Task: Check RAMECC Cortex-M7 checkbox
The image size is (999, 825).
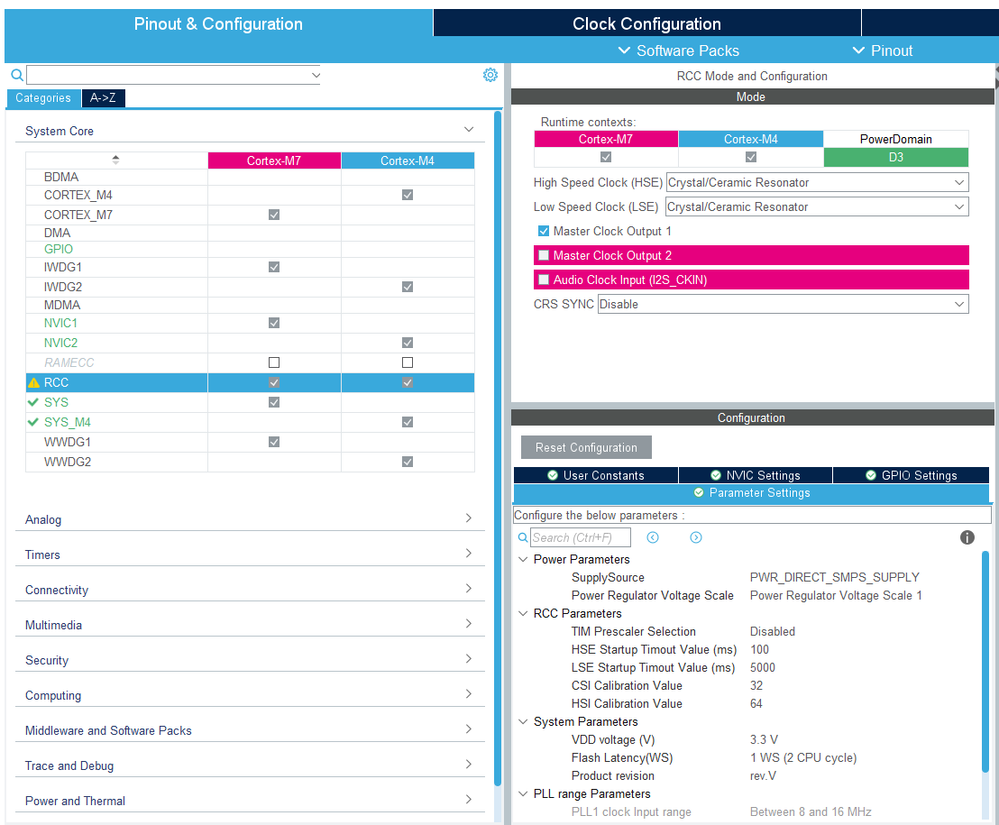Action: (x=274, y=362)
